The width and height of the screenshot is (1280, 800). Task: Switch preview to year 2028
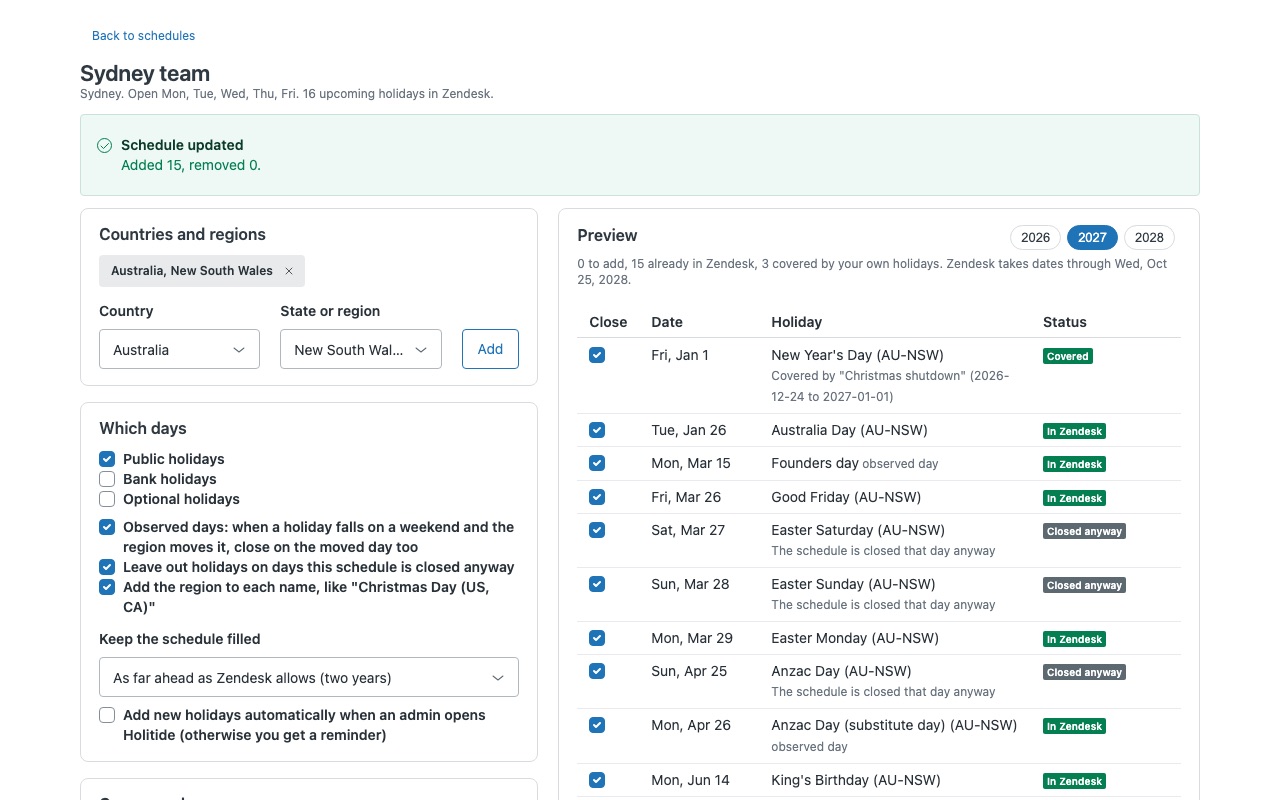coord(1149,237)
